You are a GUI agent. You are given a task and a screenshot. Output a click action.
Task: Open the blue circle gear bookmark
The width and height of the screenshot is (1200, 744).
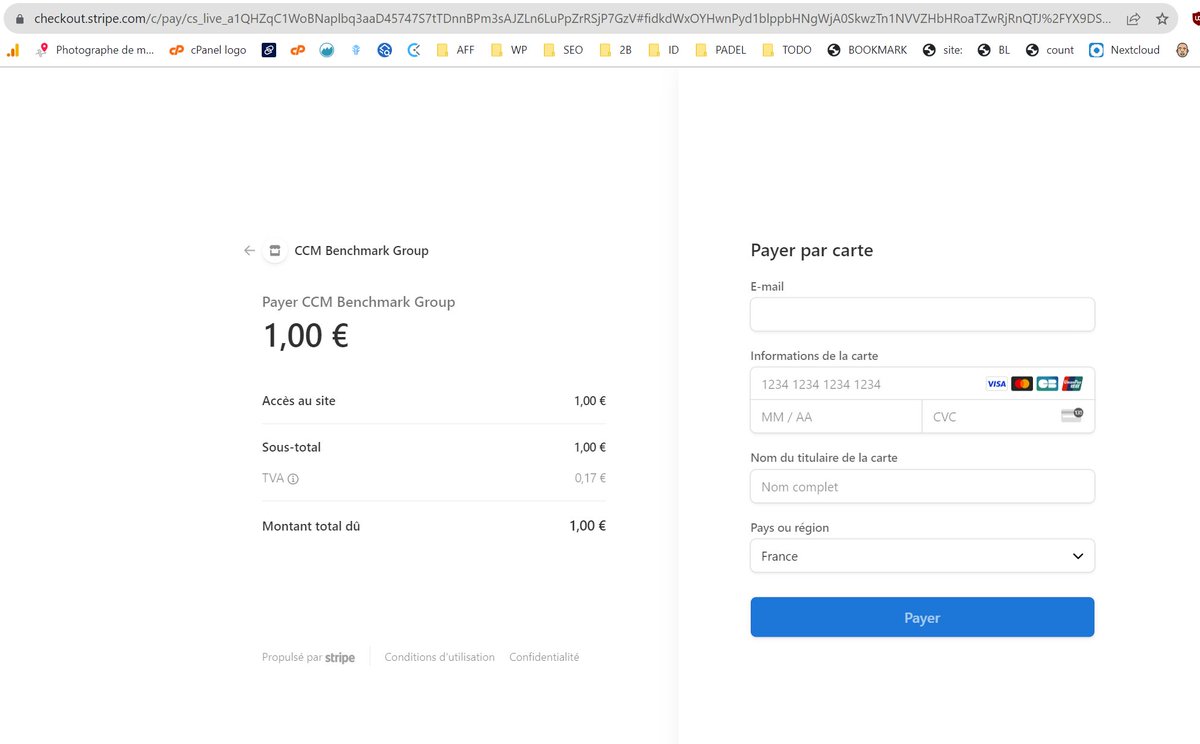click(385, 50)
